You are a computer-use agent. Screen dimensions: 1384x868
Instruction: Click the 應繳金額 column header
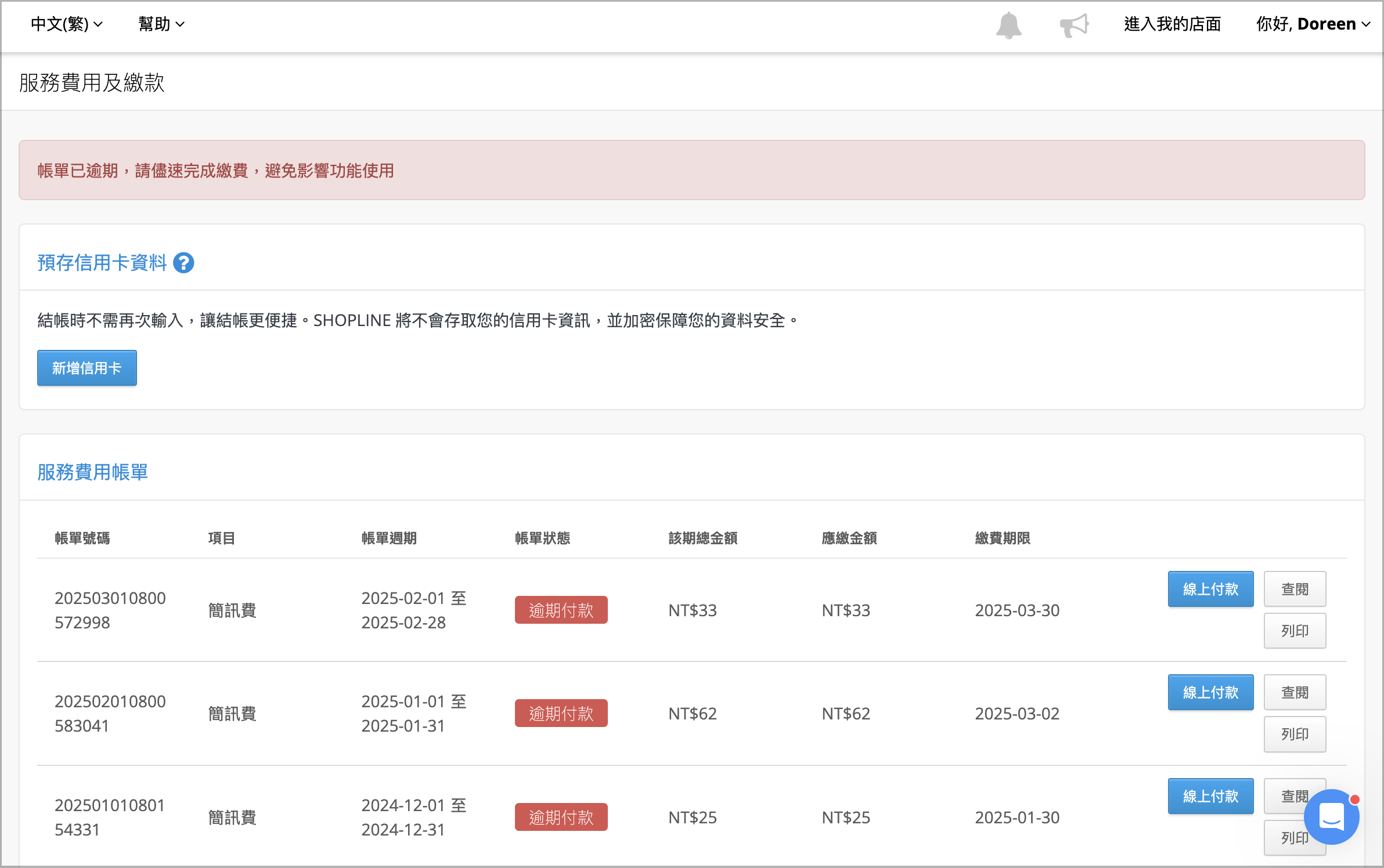click(849, 538)
